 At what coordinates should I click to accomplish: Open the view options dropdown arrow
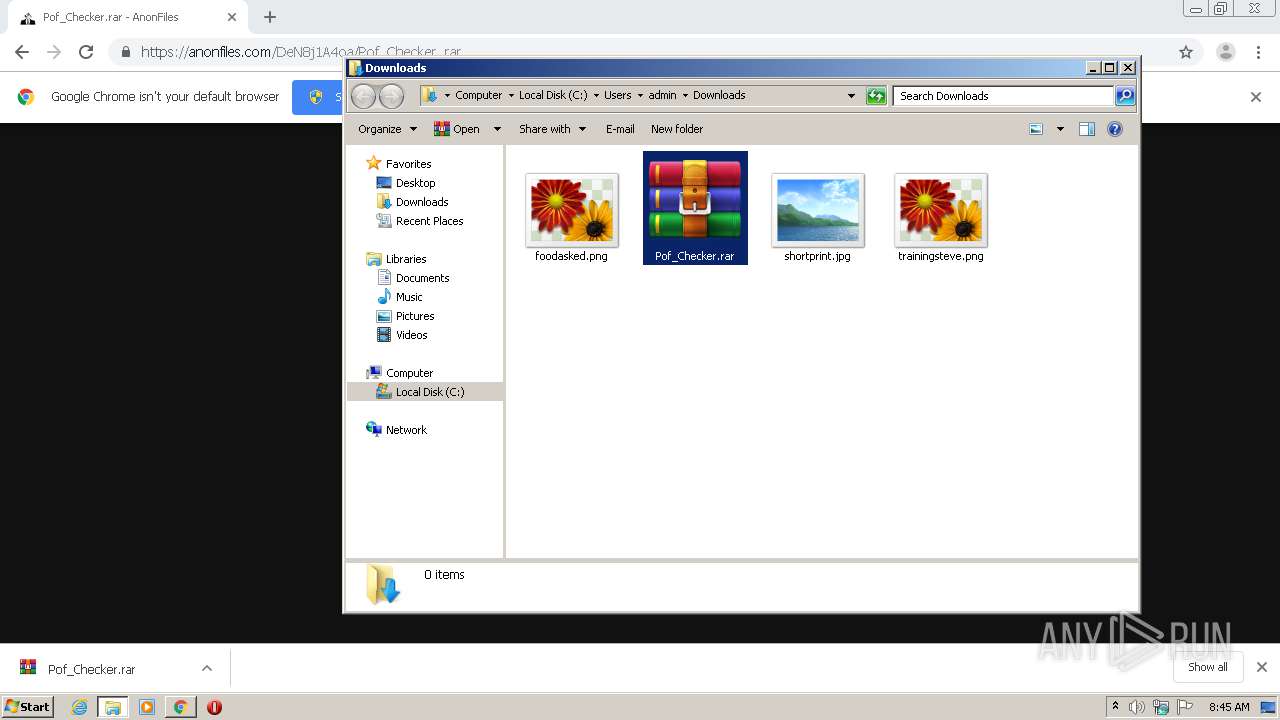point(1060,129)
